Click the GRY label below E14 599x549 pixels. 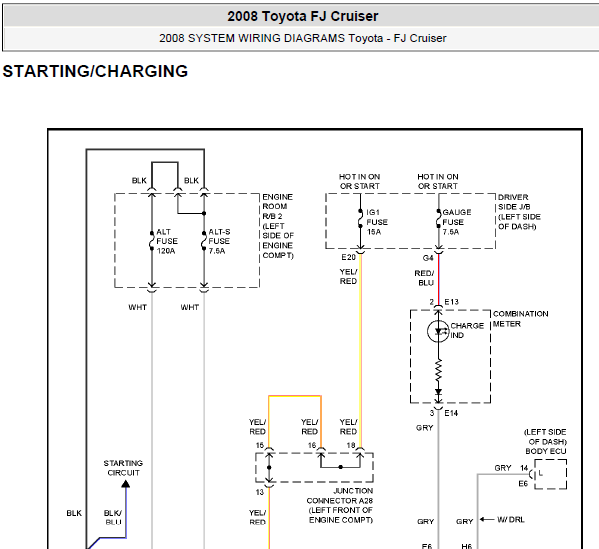coord(424,428)
